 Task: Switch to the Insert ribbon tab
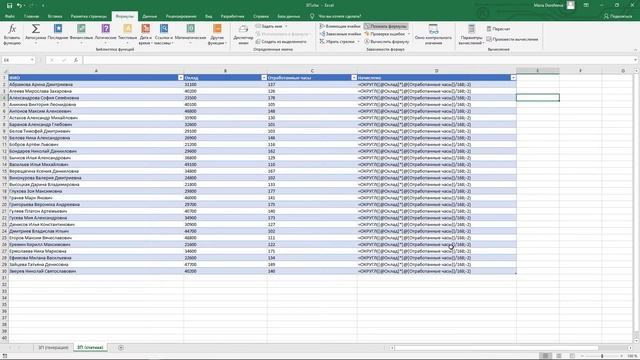(x=55, y=16)
